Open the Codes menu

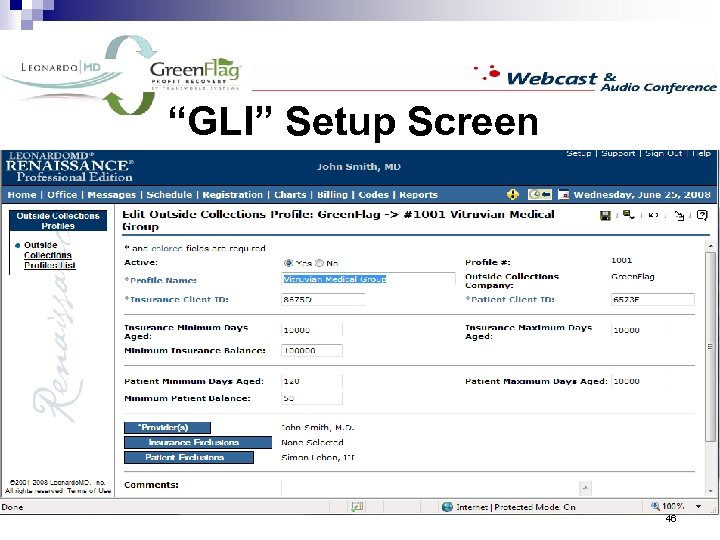coord(373,195)
